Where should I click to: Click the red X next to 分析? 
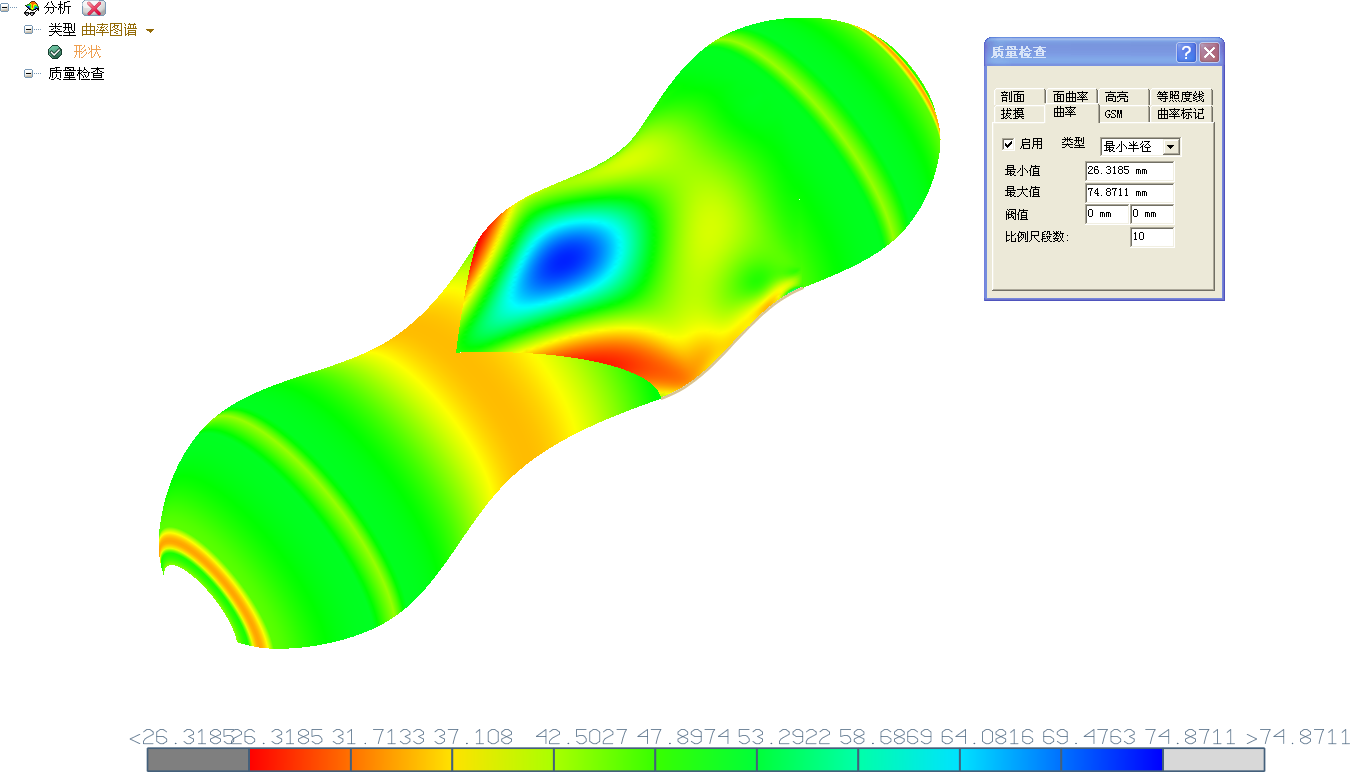[93, 8]
